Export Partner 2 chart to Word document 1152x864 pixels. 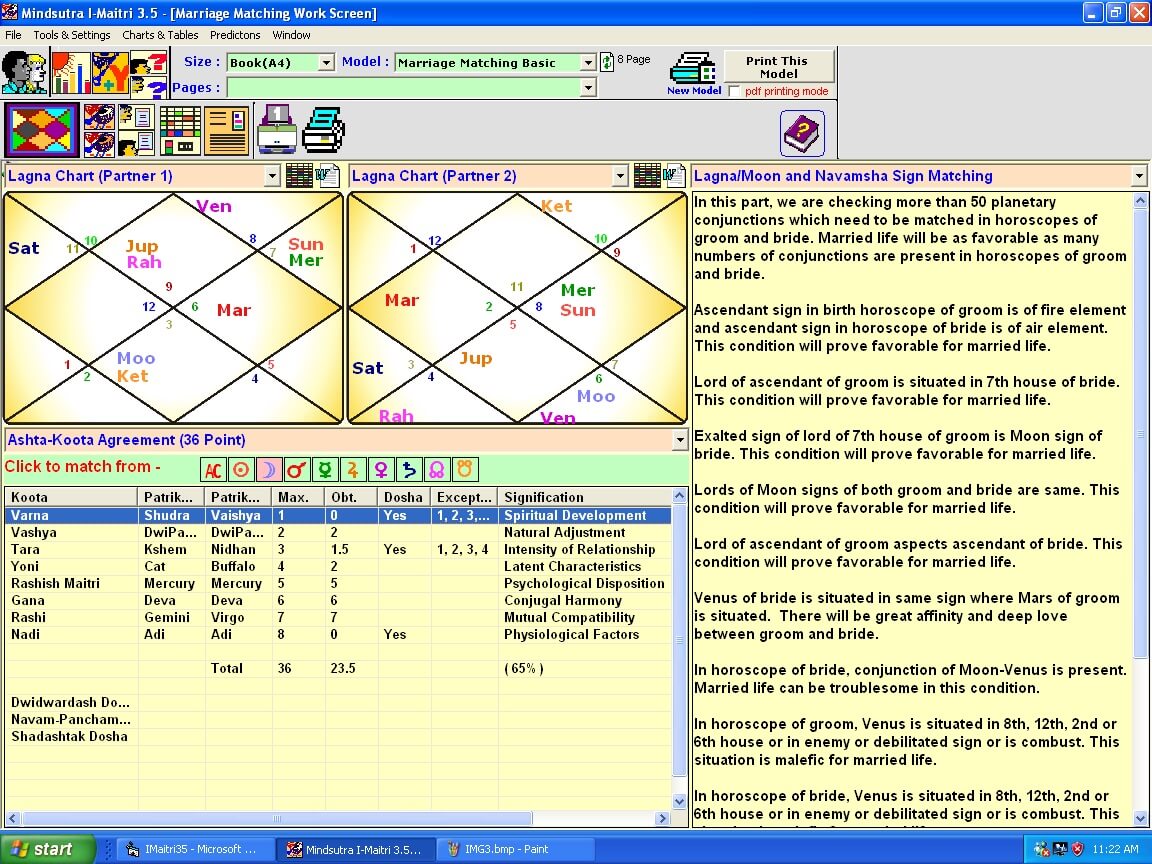coord(674,176)
